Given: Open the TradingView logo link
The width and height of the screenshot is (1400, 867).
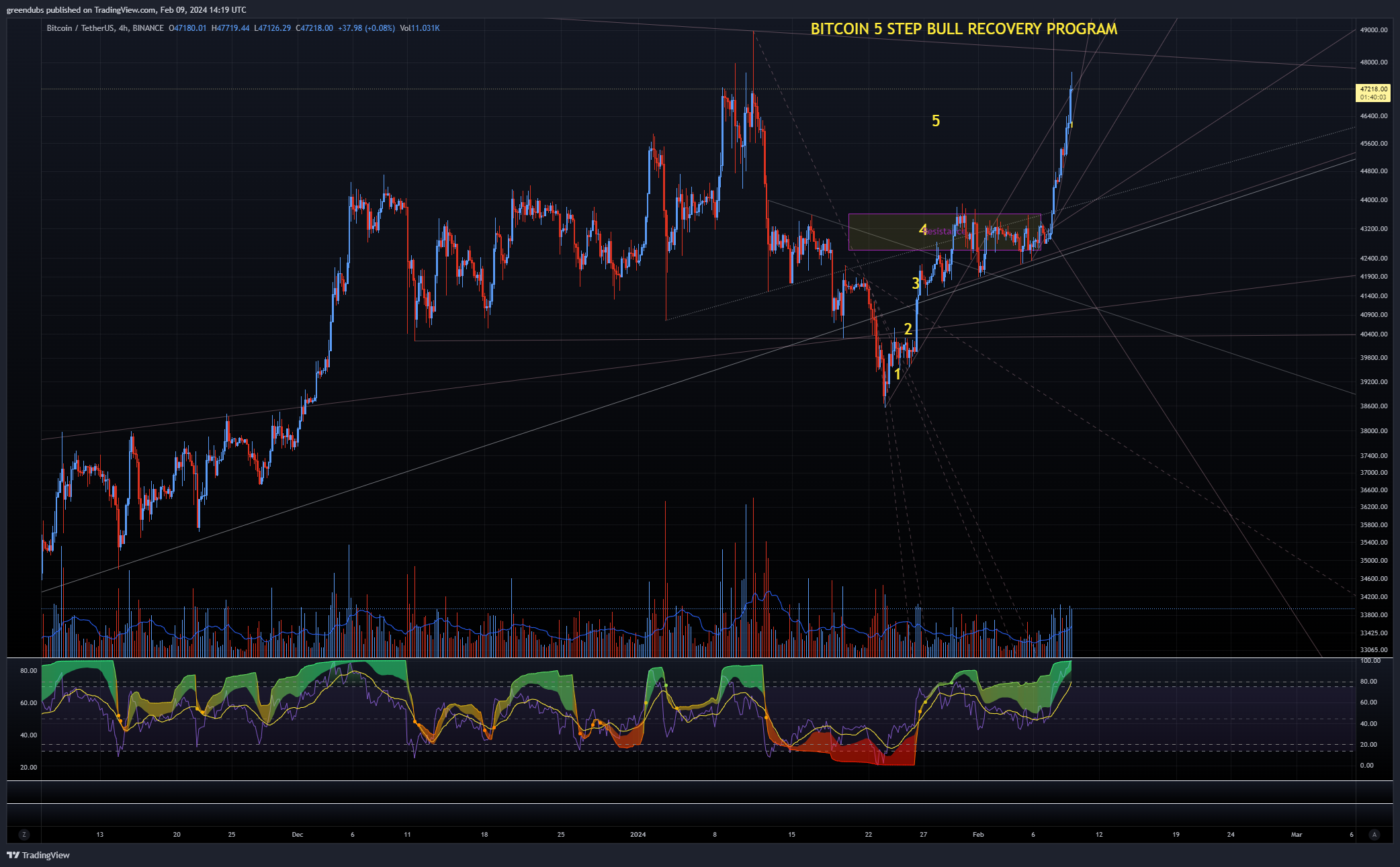Looking at the screenshot, I should tap(38, 855).
